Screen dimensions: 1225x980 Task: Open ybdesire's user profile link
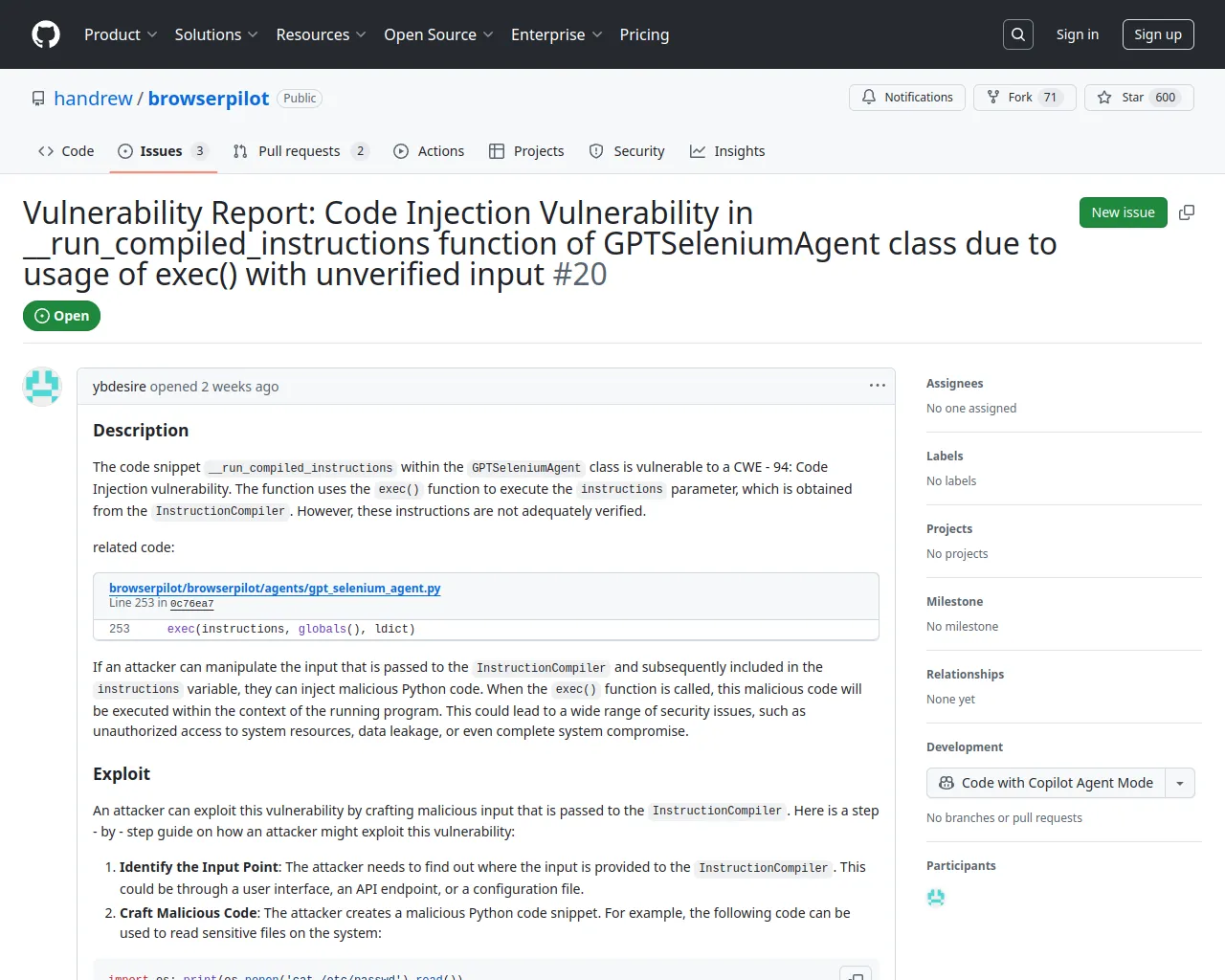click(120, 387)
